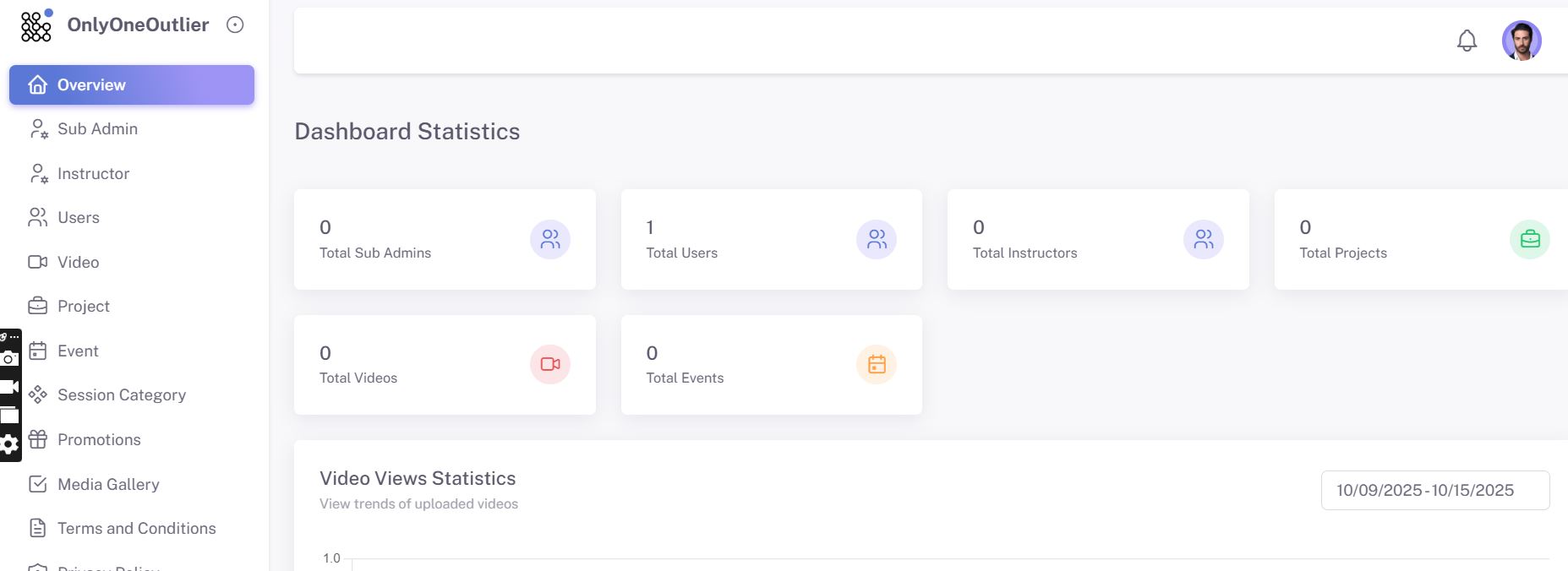Image resolution: width=1568 pixels, height=571 pixels.
Task: Click the Terms and Conditions document icon
Action: (x=38, y=529)
